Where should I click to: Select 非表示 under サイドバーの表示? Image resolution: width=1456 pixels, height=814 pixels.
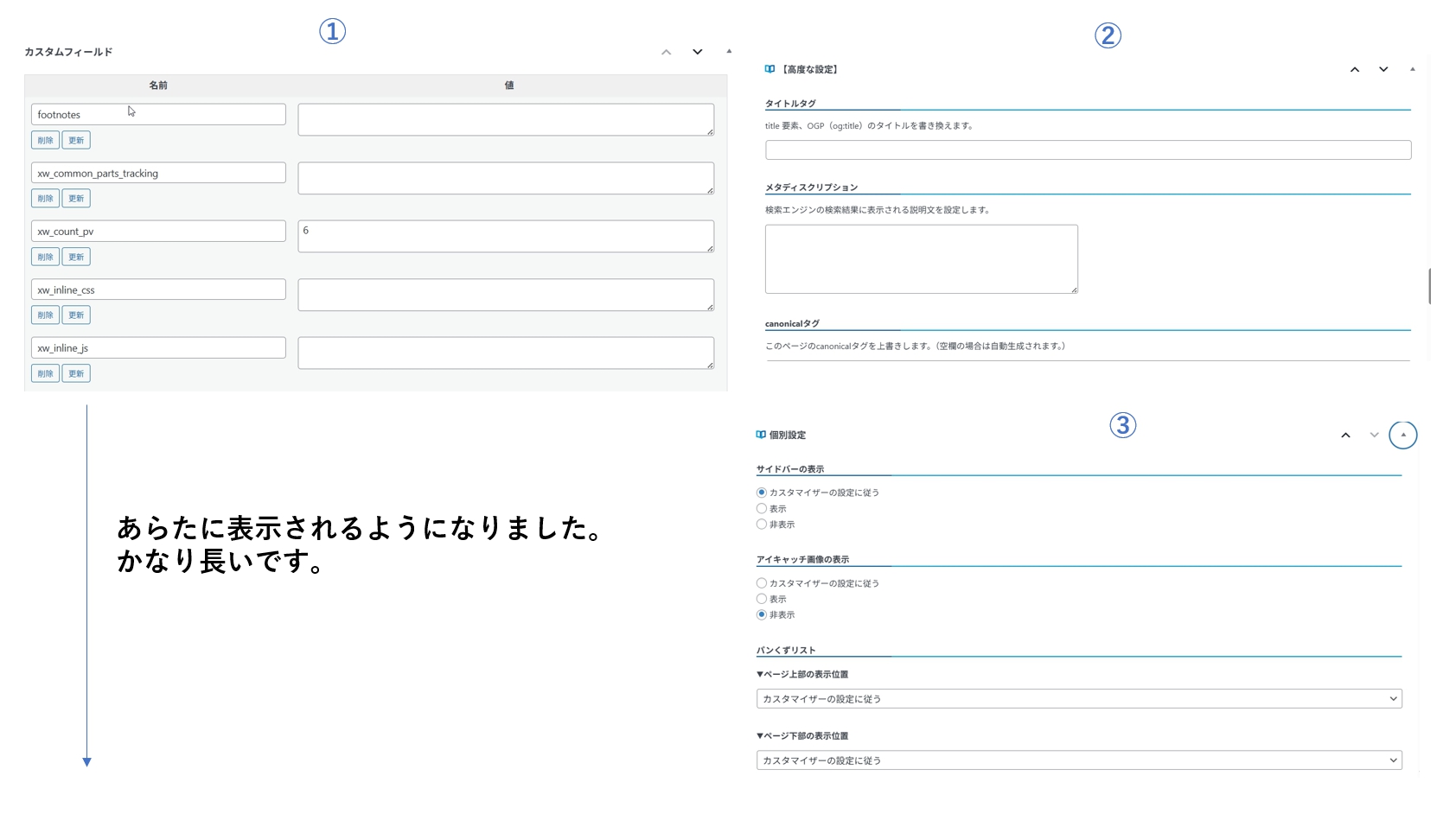(762, 525)
